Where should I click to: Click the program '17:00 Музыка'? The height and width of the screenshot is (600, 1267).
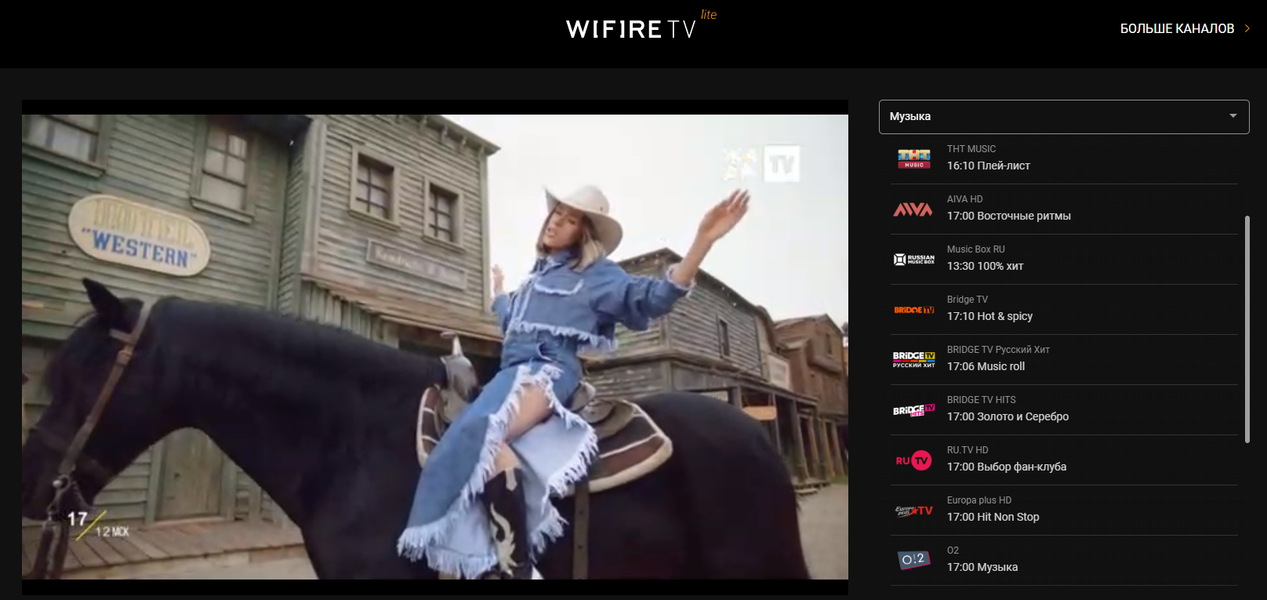pos(982,567)
